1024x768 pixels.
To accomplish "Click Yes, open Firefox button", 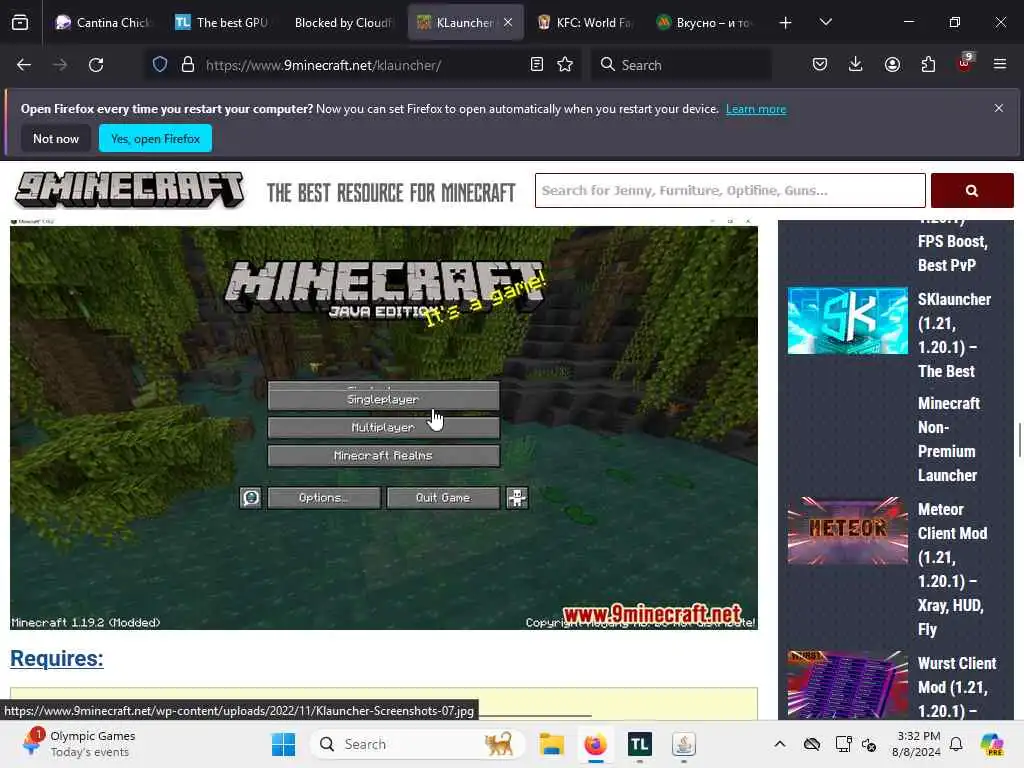I will (x=155, y=138).
